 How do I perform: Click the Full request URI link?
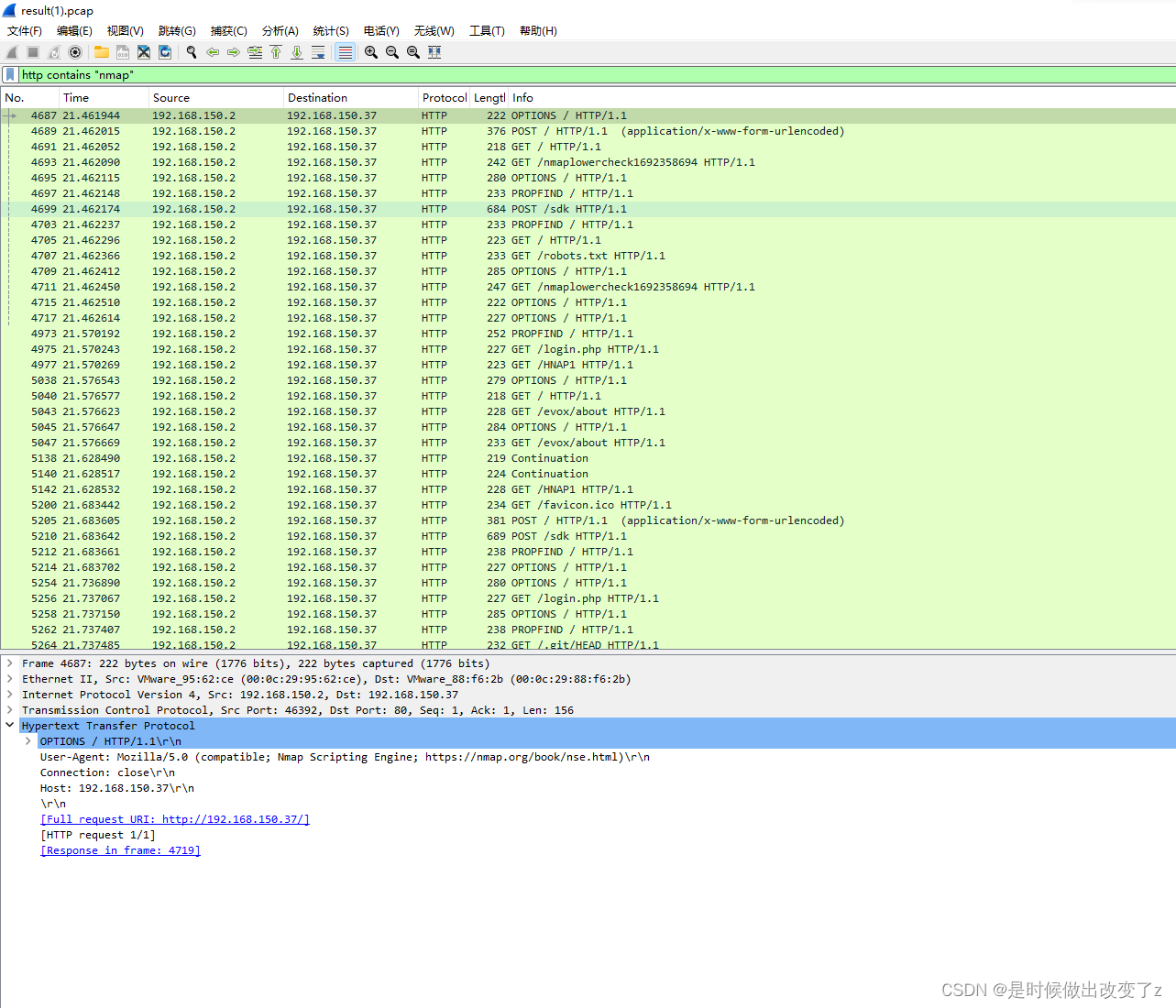pos(175,819)
